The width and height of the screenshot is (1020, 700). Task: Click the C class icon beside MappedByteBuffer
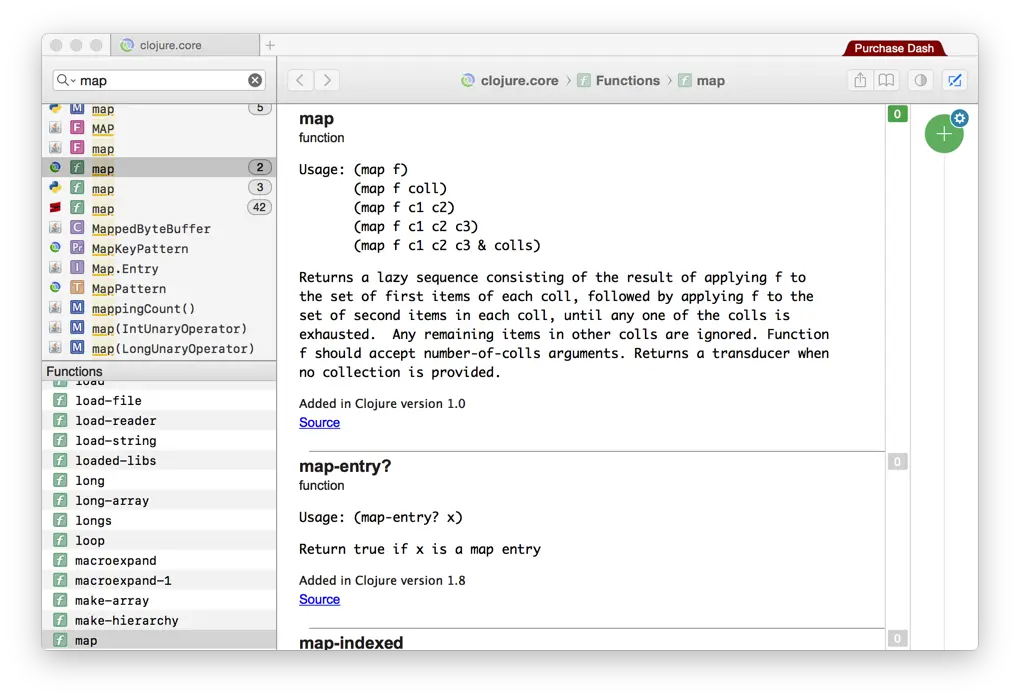pos(77,228)
